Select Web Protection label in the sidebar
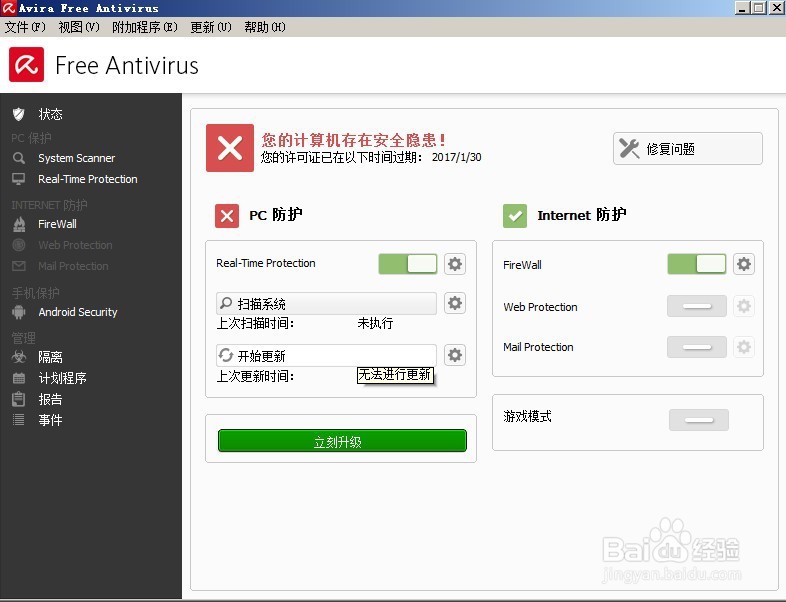The width and height of the screenshot is (786, 602). coord(75,245)
